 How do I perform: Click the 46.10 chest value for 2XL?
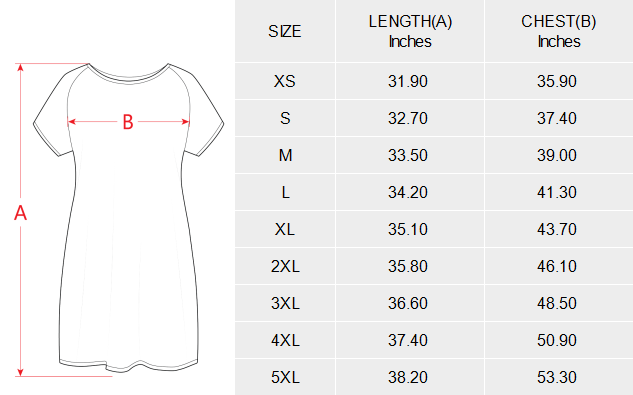pos(557,267)
